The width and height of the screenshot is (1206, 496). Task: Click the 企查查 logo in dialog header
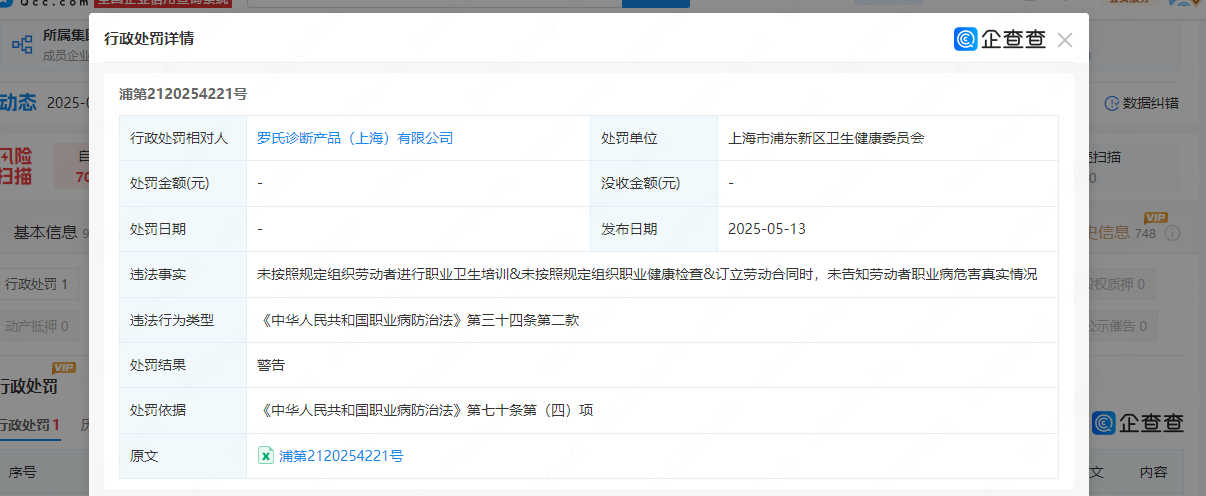[999, 39]
